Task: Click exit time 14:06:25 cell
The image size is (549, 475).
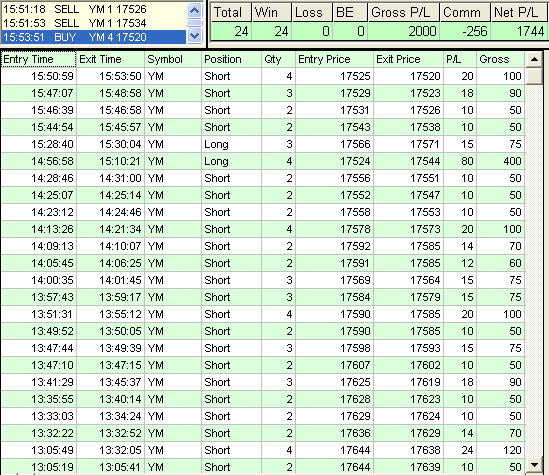Action: click(110, 263)
